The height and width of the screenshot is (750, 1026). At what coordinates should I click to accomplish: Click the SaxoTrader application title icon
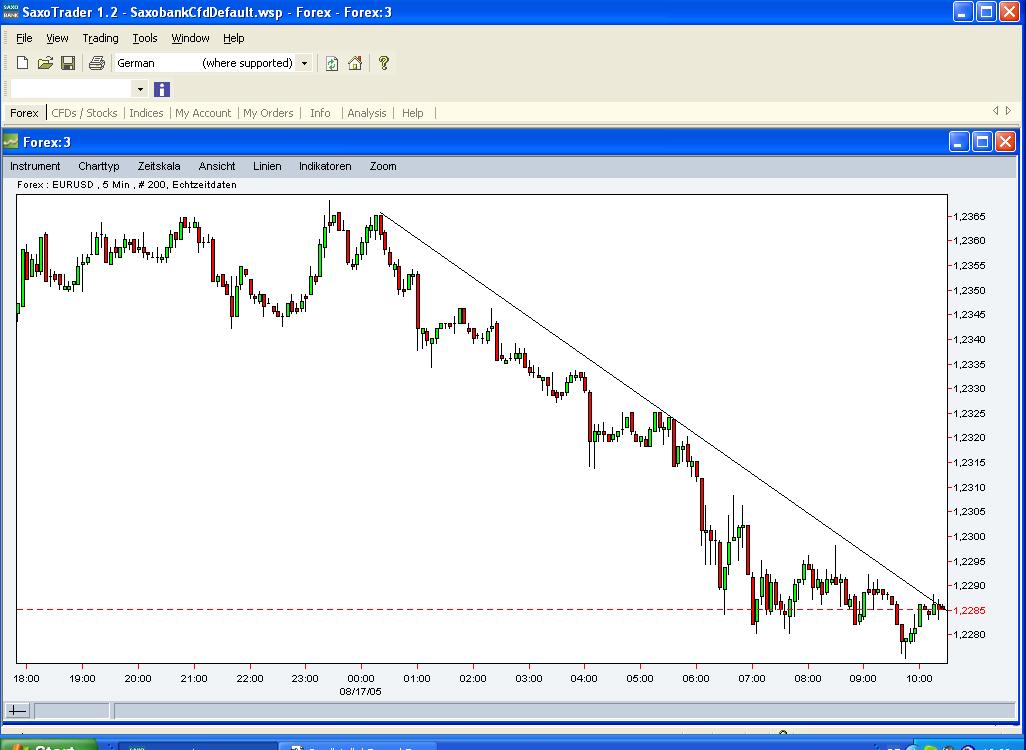pyautogui.click(x=10, y=12)
